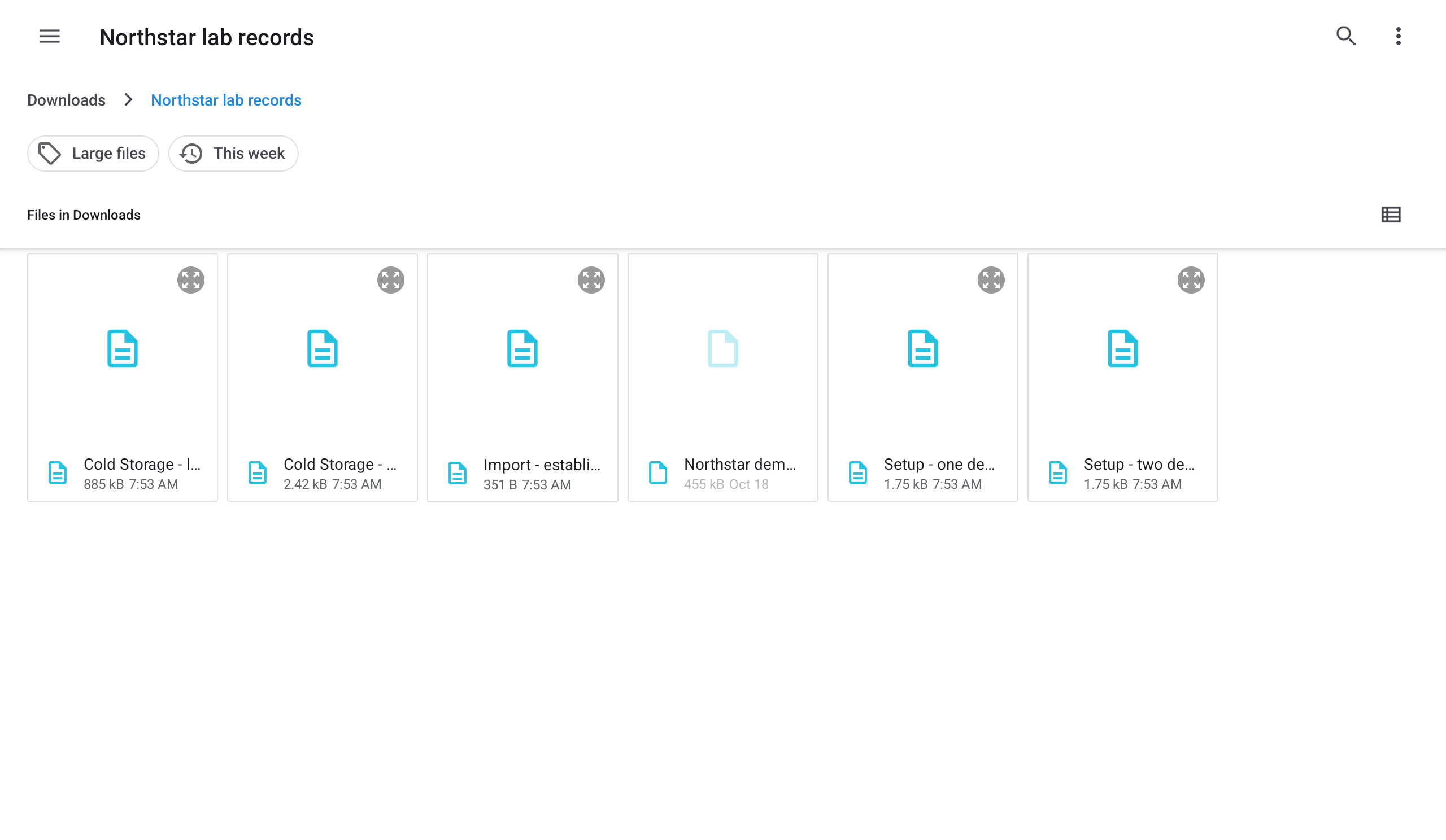Open the Import - establi… file name
The height and width of the screenshot is (840, 1446).
coord(542,465)
